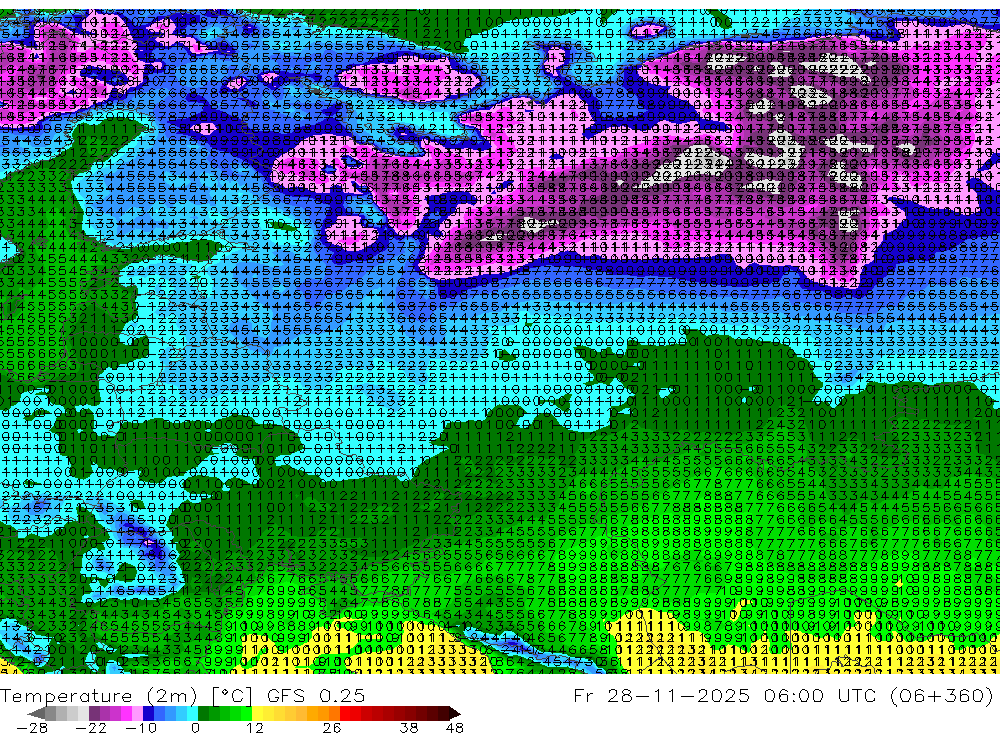Click the '-22' legend label
The image size is (1000, 733).
point(91,727)
